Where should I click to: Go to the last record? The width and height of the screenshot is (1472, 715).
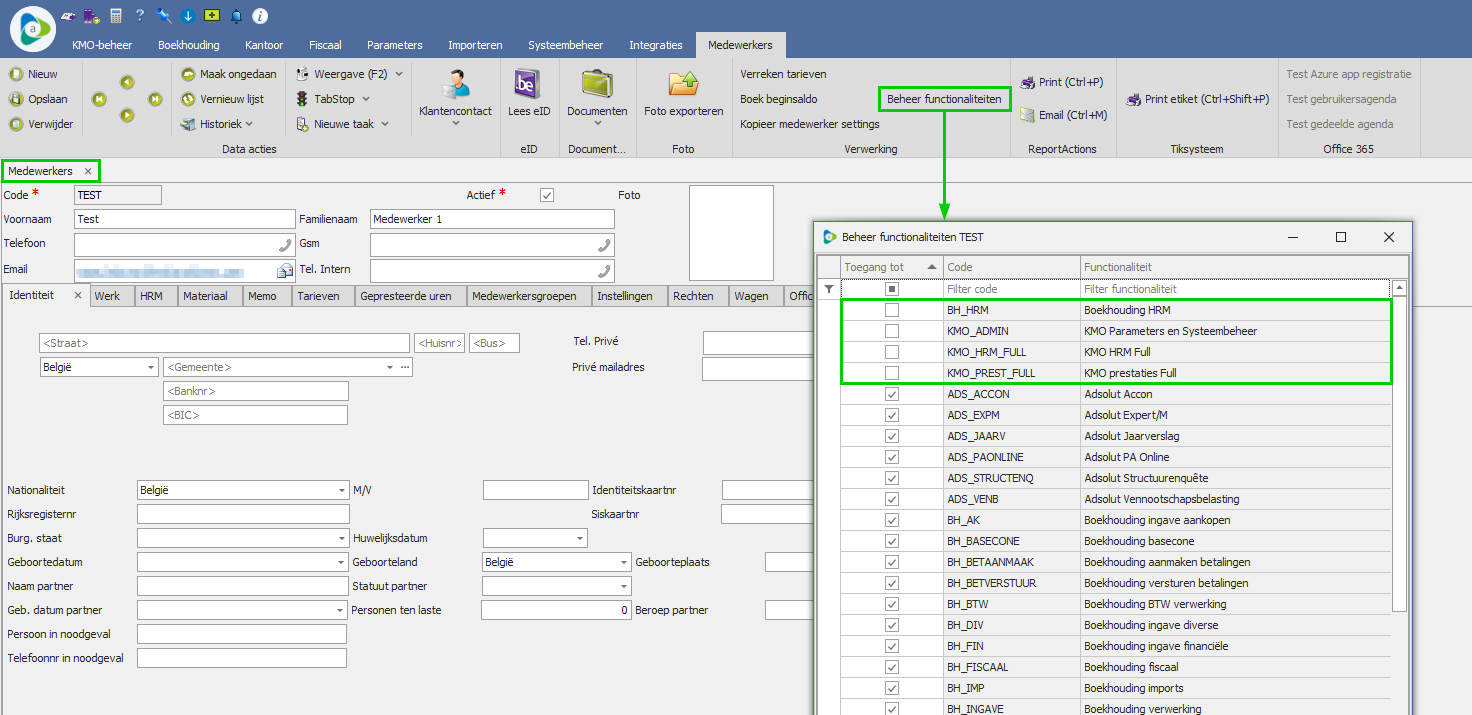pyautogui.click(x=155, y=99)
